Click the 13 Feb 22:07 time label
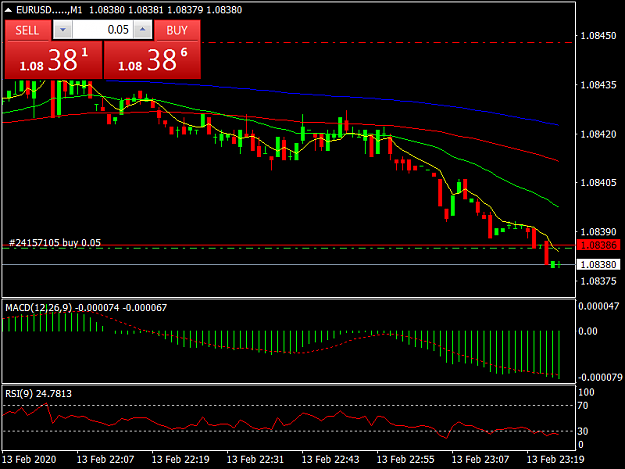625x469 pixels. pos(105,459)
